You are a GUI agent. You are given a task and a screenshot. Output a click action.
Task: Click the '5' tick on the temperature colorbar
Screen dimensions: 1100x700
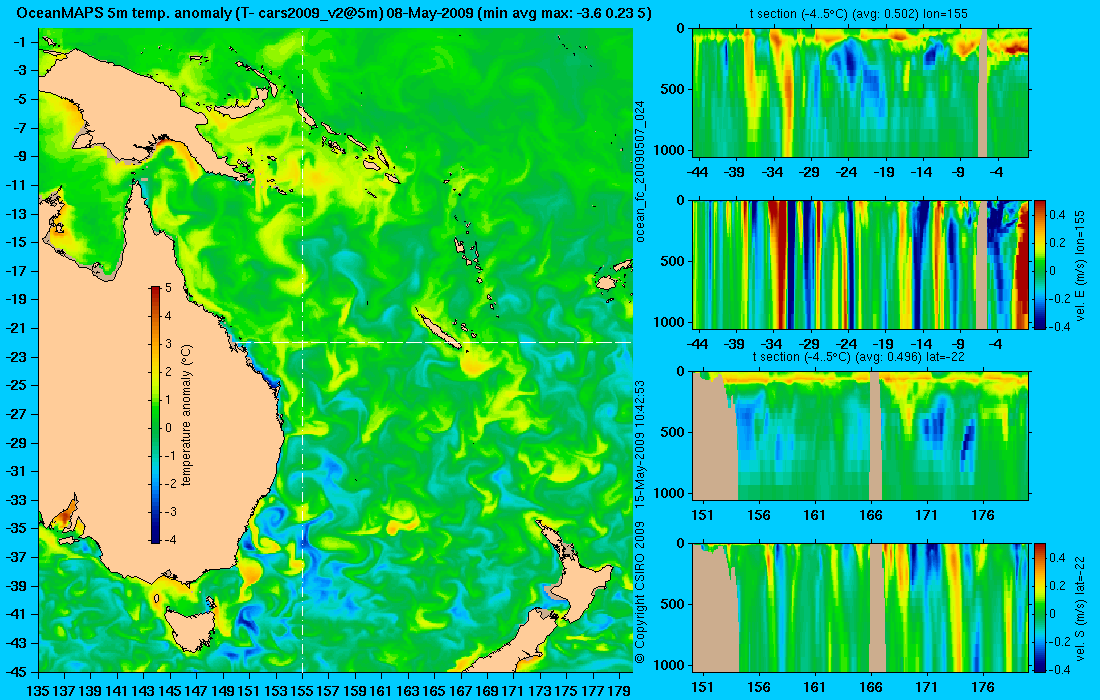point(168,288)
